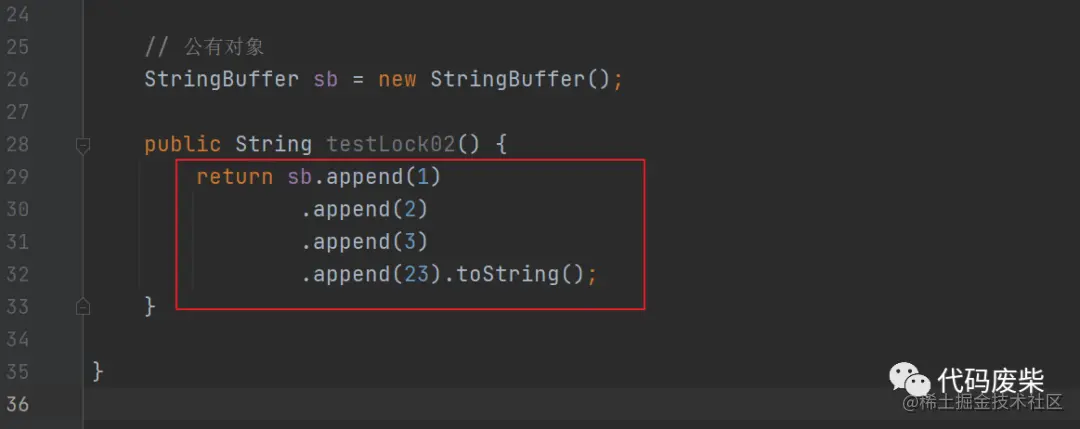Click the number 23 argument
The image size is (1080, 429).
pos(417,275)
